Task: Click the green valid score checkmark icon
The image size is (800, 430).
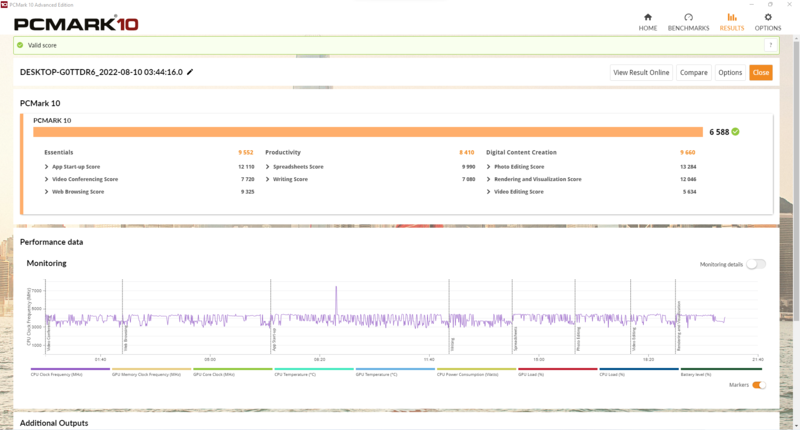Action: pyautogui.click(x=20, y=45)
